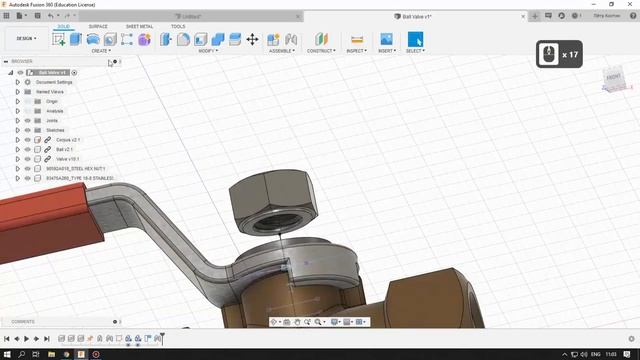This screenshot has height=360, width=640.
Task: Open the INSPECT dropdown menu
Action: [356, 51]
